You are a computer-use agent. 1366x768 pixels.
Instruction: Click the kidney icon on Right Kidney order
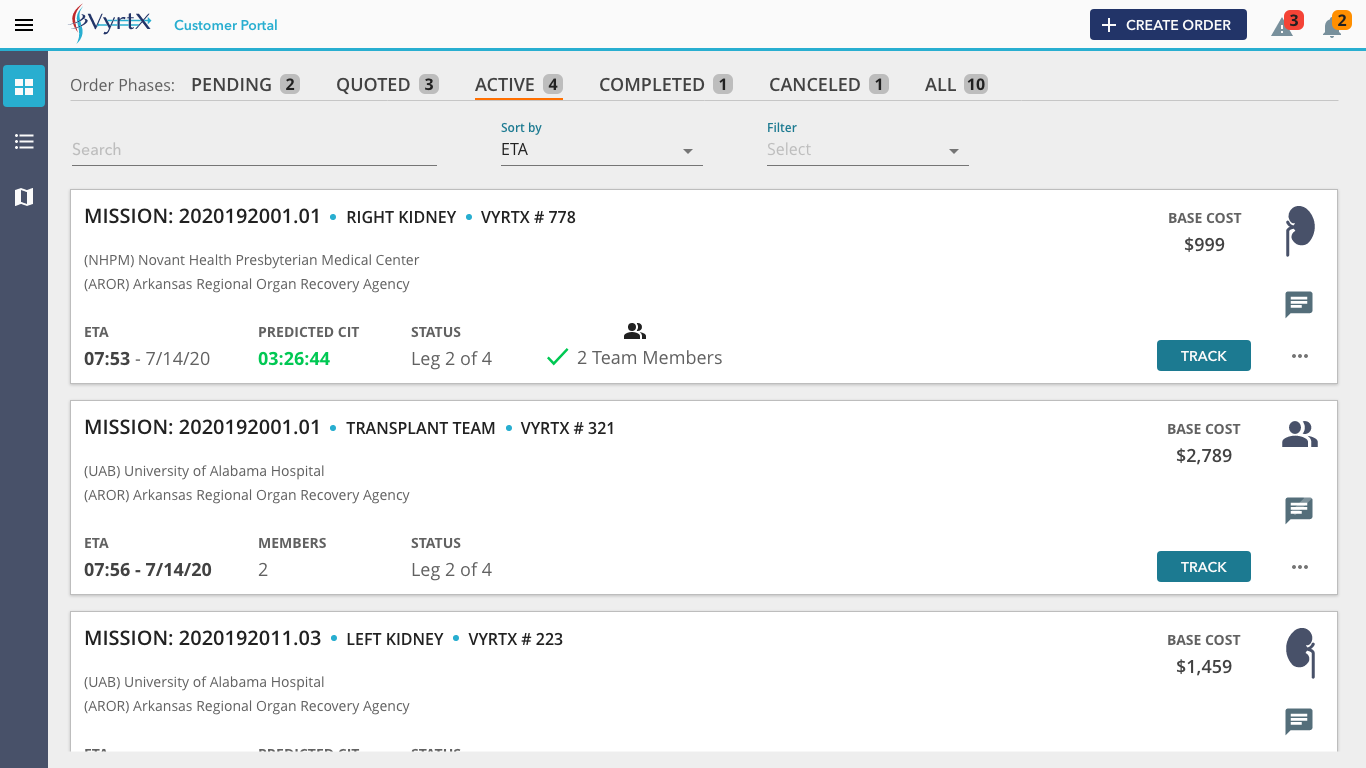click(x=1299, y=231)
